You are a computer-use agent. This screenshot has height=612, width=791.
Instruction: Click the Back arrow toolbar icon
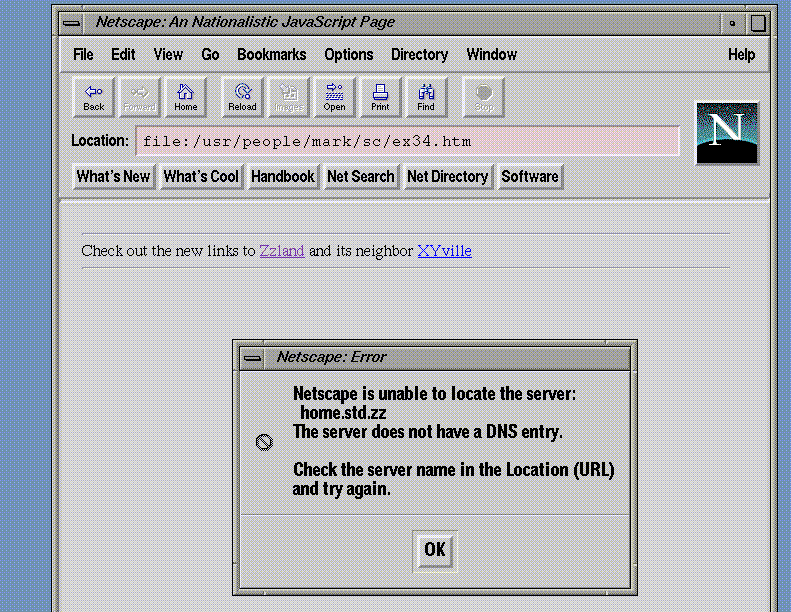pos(93,97)
